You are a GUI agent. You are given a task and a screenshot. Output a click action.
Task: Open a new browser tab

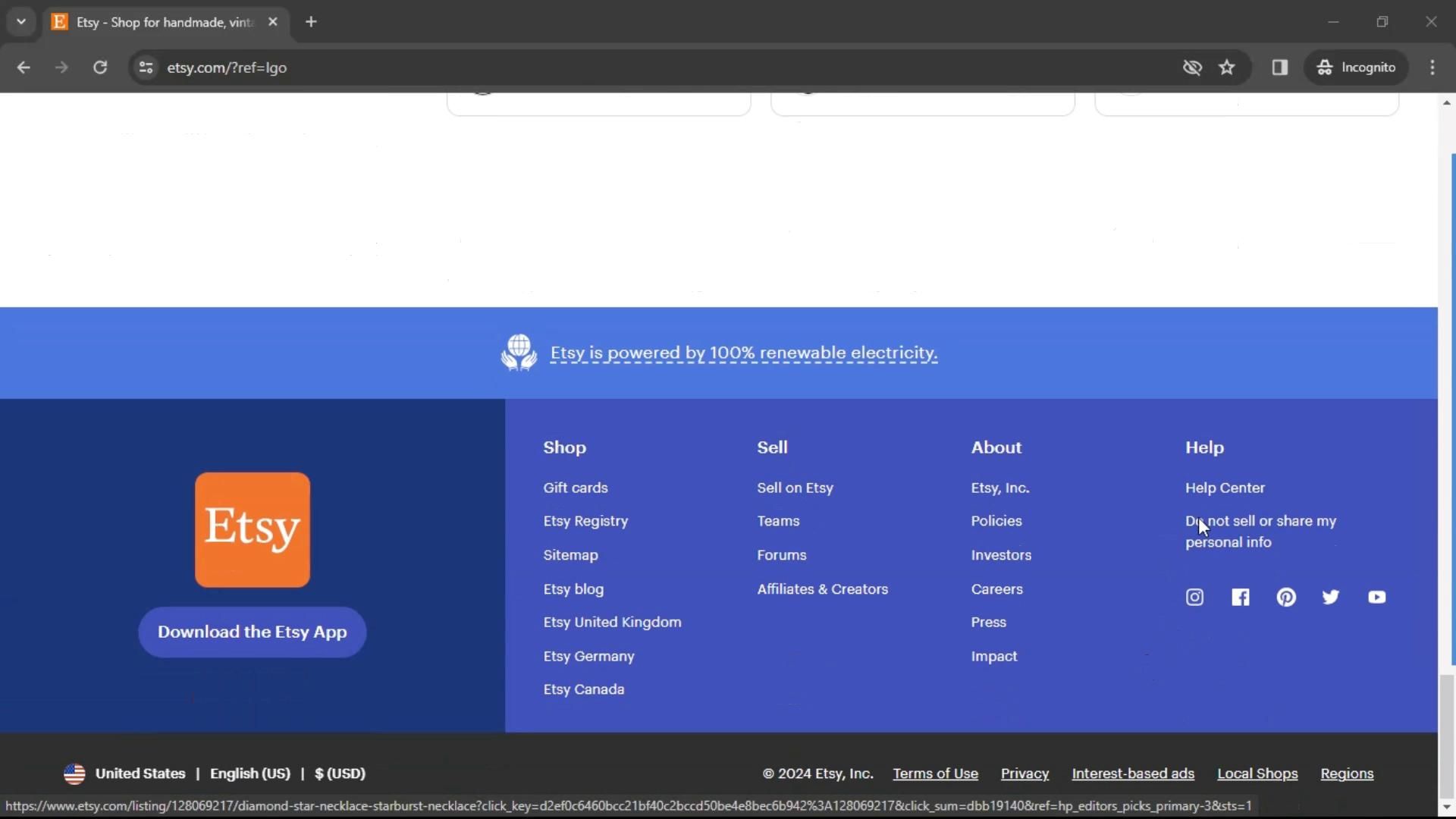pyautogui.click(x=311, y=22)
